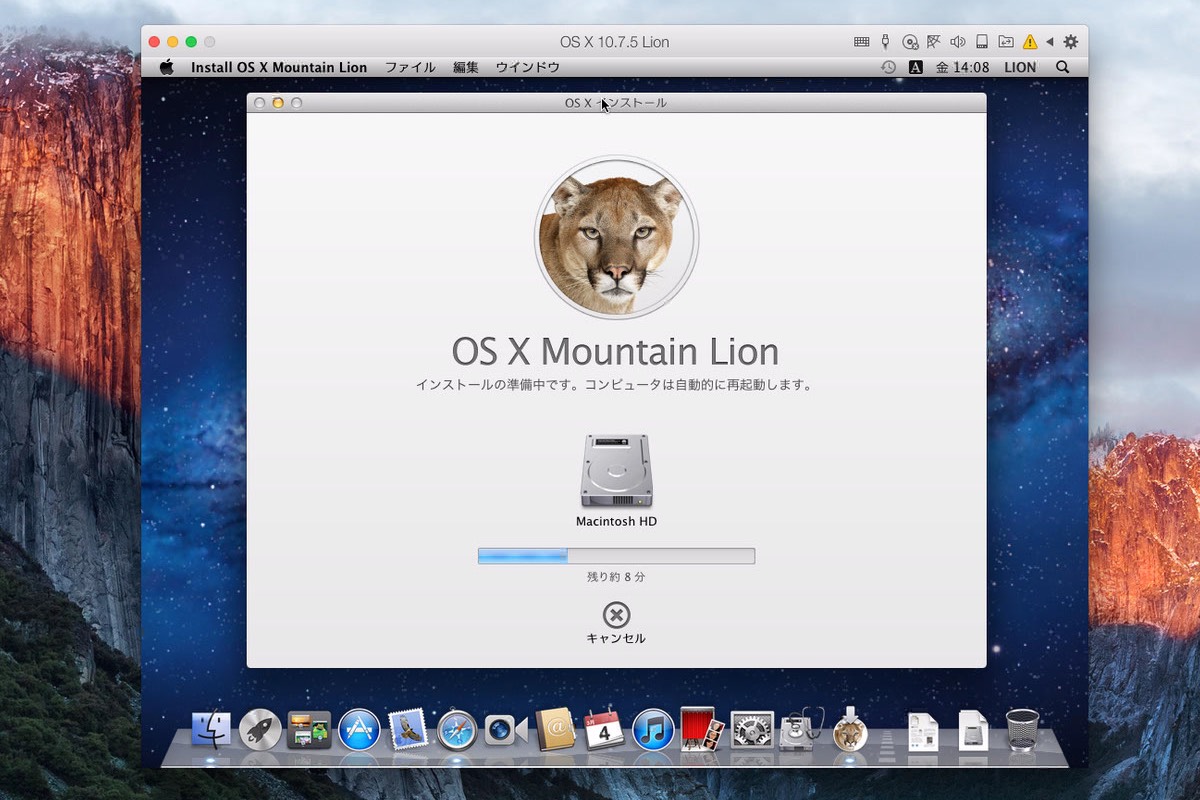
Task: Click the OS X 10.7.5 Lion window title
Action: tap(615, 42)
